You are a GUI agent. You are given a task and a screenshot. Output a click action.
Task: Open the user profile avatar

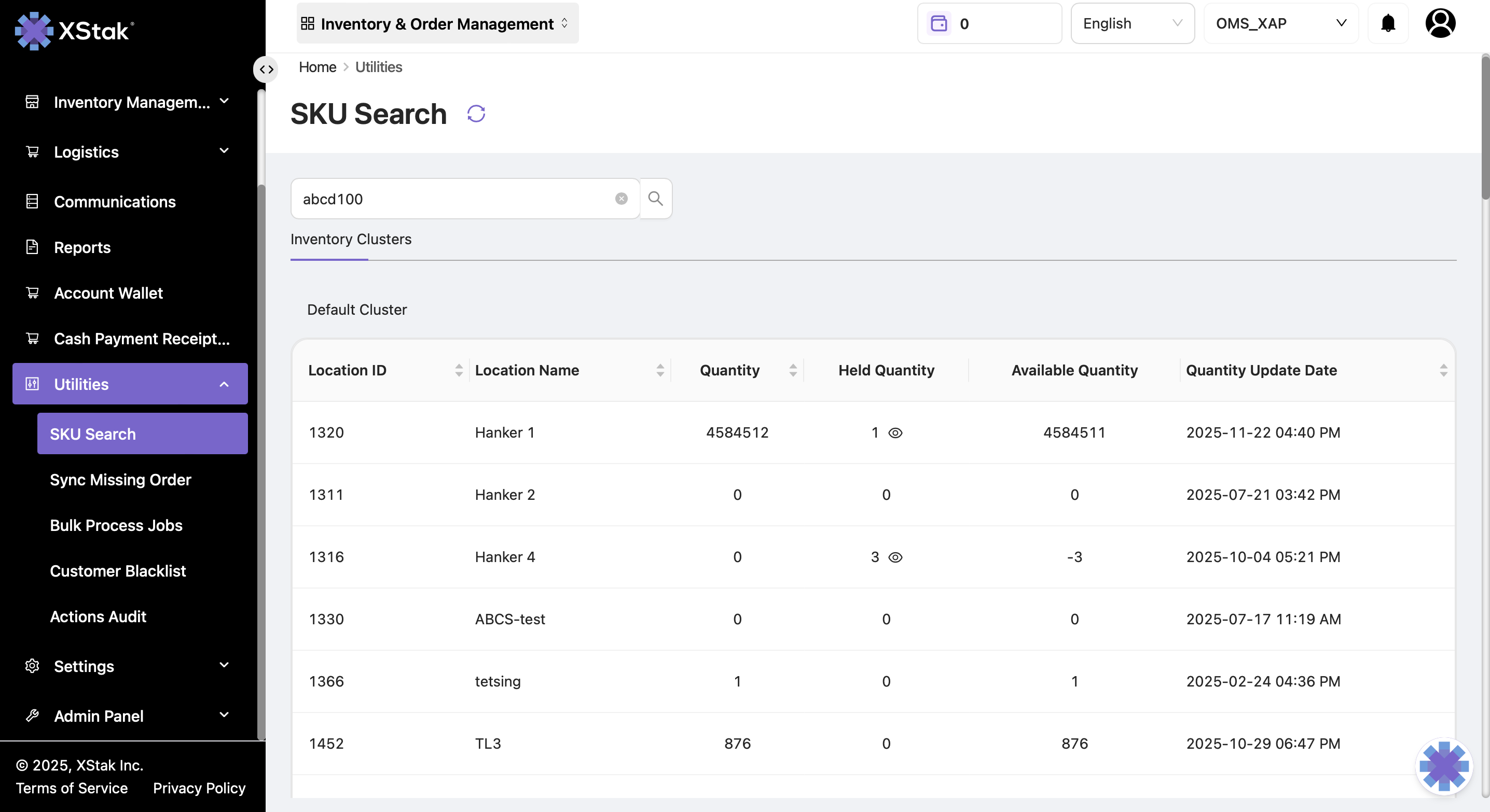pos(1440,24)
